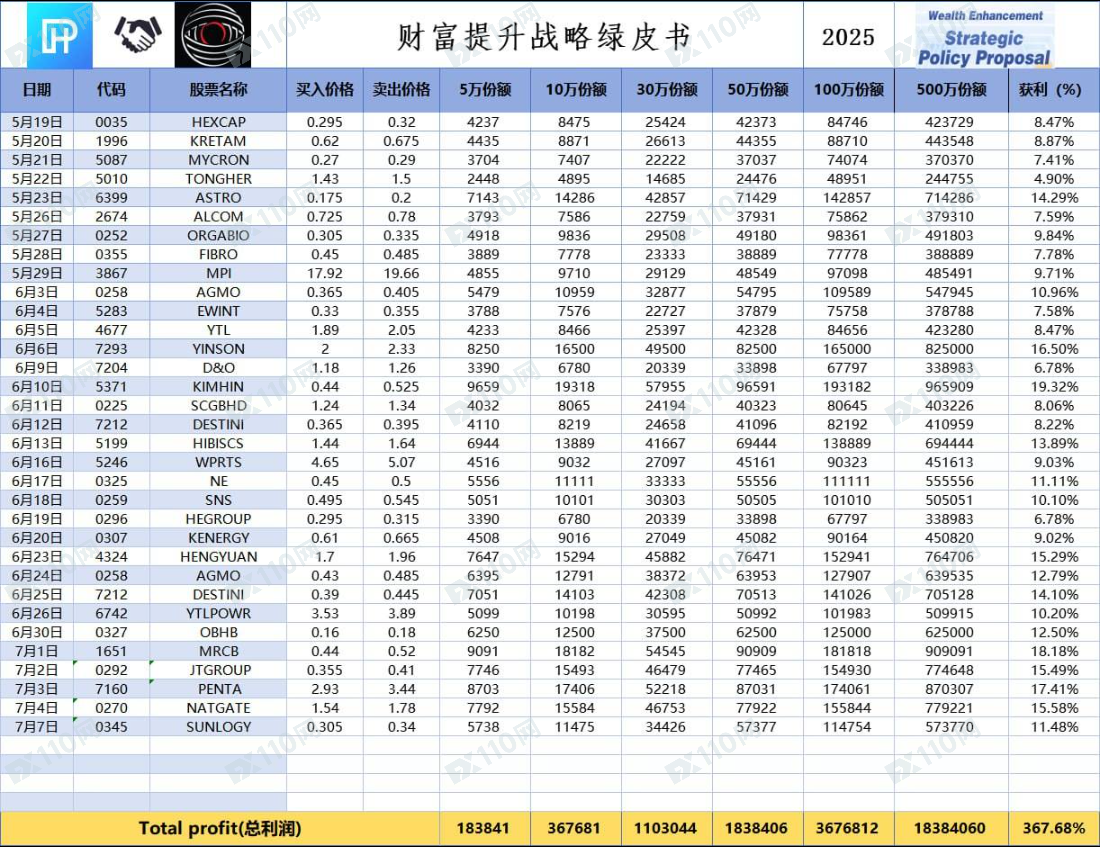Select MPI's buy price 17.92
1100x847 pixels.
[325, 273]
